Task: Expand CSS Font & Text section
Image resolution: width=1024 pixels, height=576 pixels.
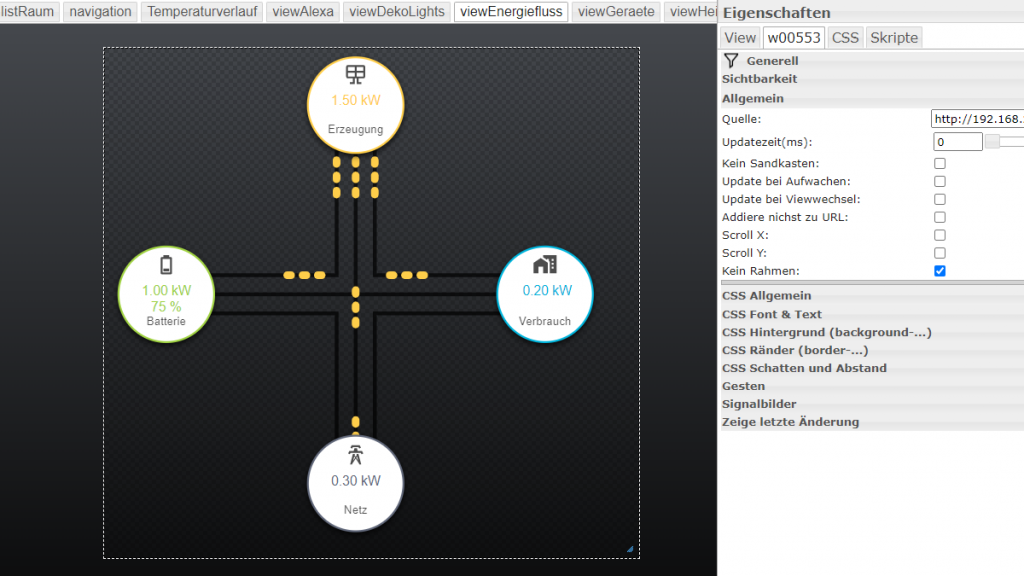Action: click(x=771, y=314)
